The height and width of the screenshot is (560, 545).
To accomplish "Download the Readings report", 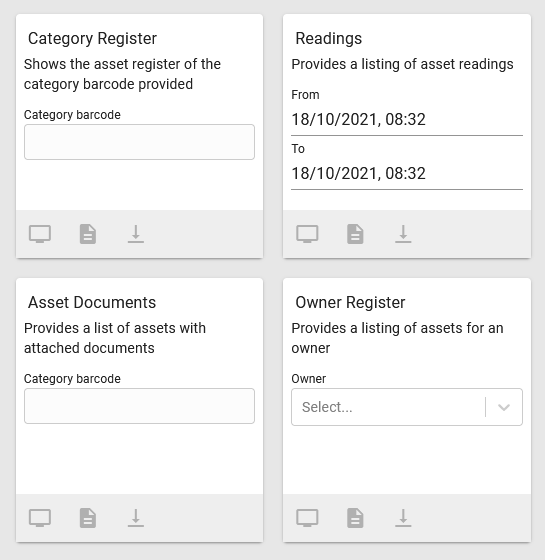I will [x=403, y=234].
